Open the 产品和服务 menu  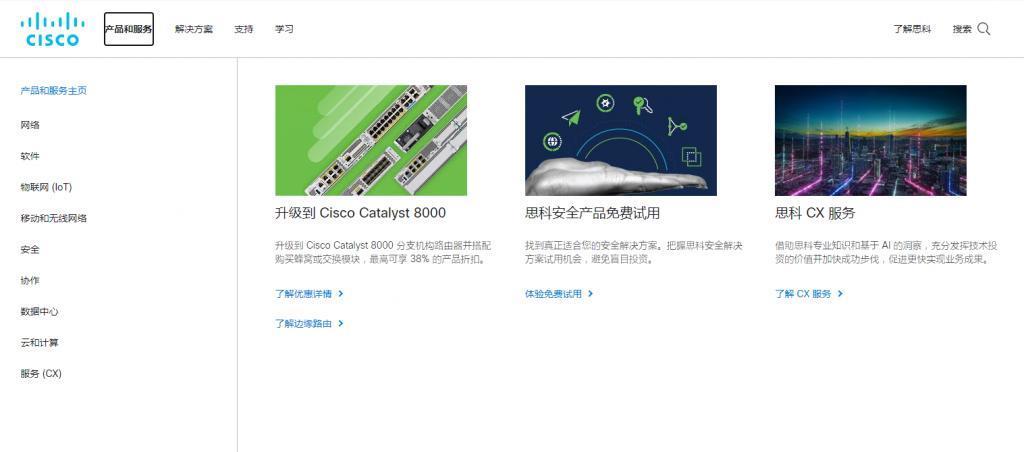129,29
